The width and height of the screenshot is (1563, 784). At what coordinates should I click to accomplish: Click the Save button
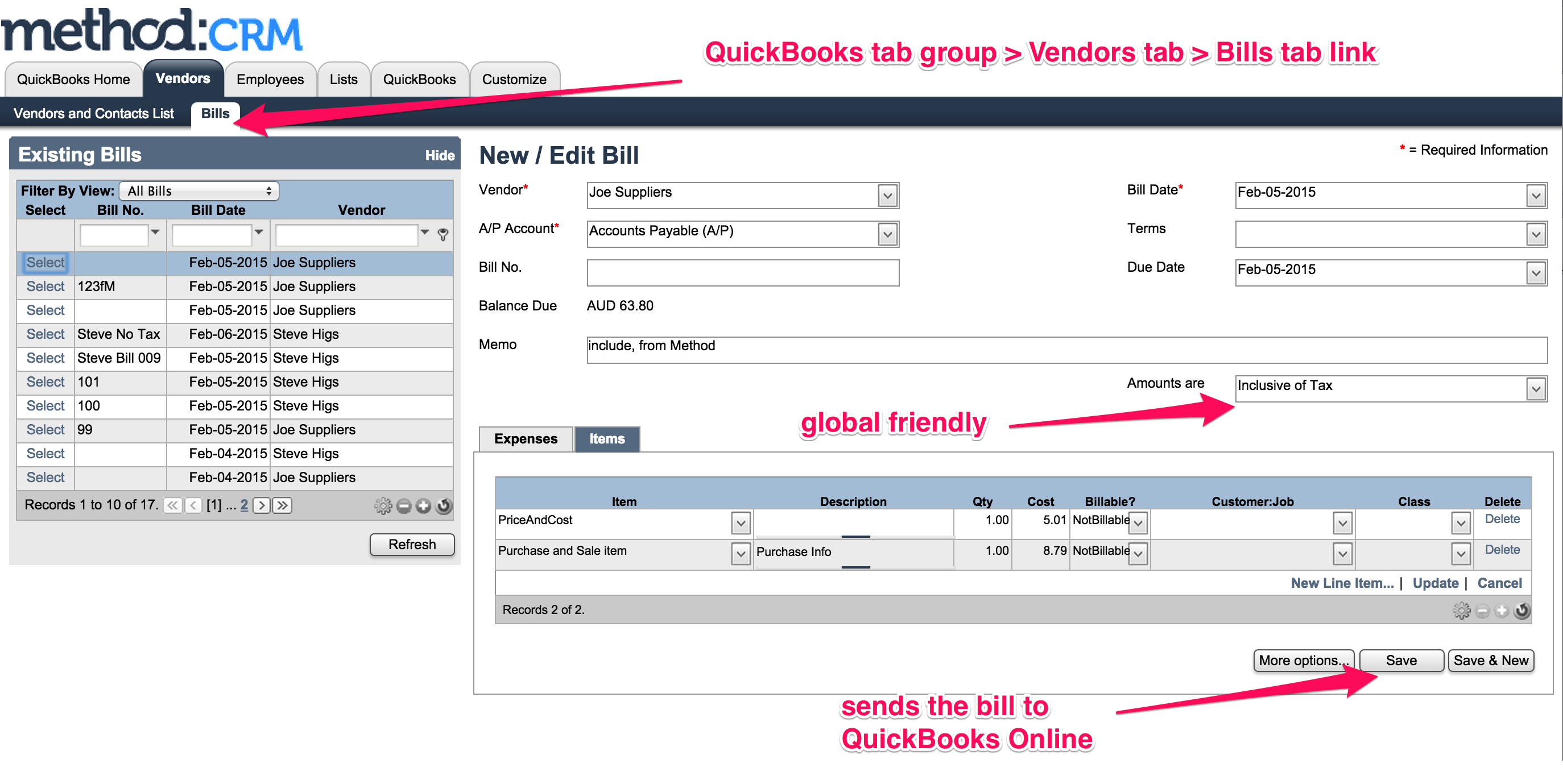point(1401,661)
